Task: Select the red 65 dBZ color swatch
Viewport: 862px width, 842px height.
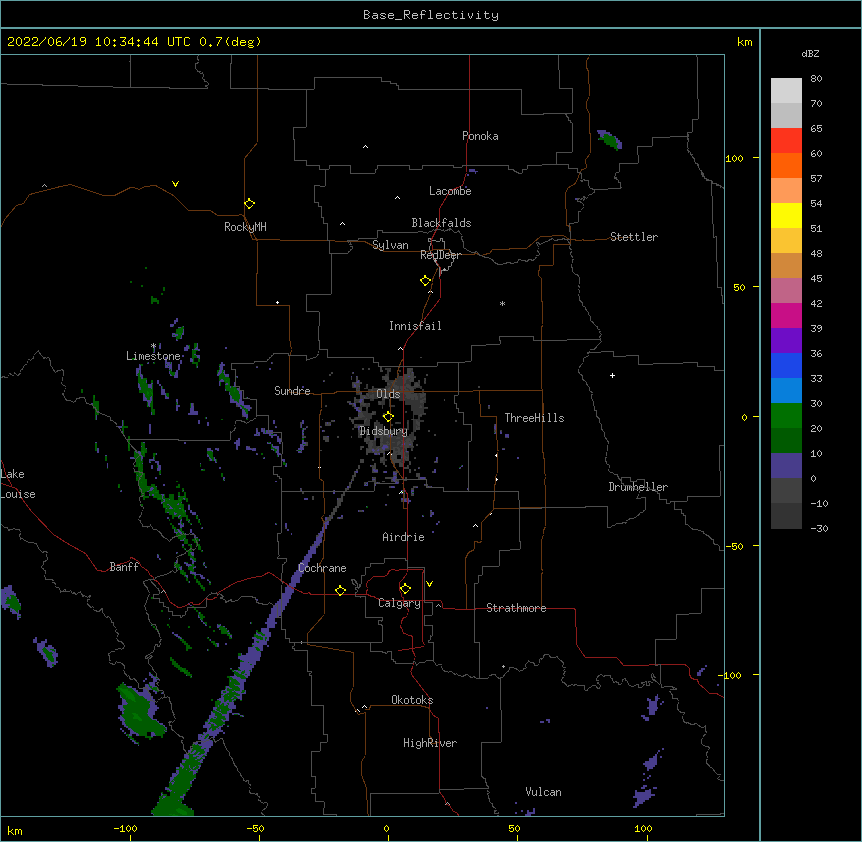Action: 786,141
